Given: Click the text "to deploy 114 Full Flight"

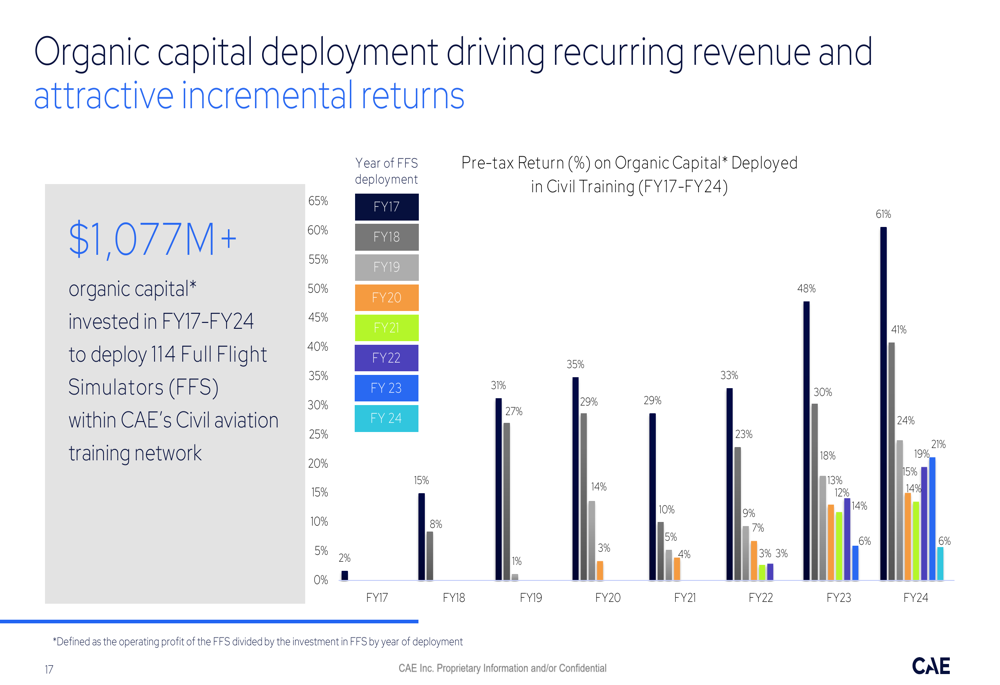Looking at the screenshot, I should click(x=168, y=355).
